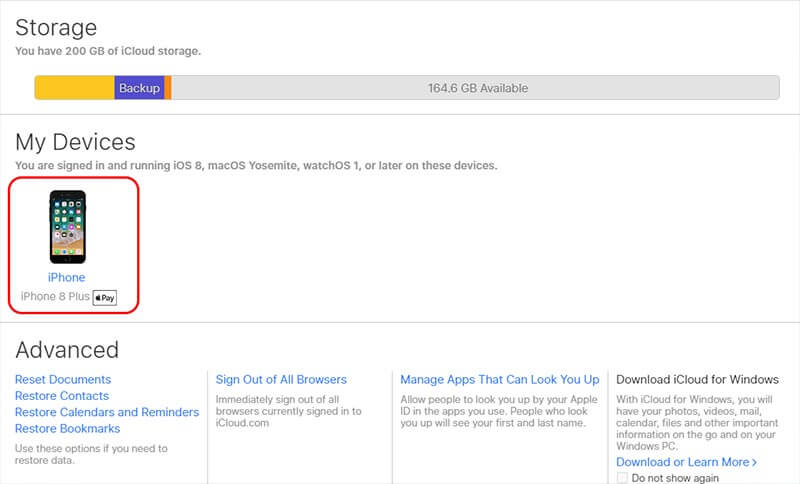Viewport: 800px width, 484px height.
Task: Click the 'Use these options if you need to restore data' note
Action: click(91, 454)
